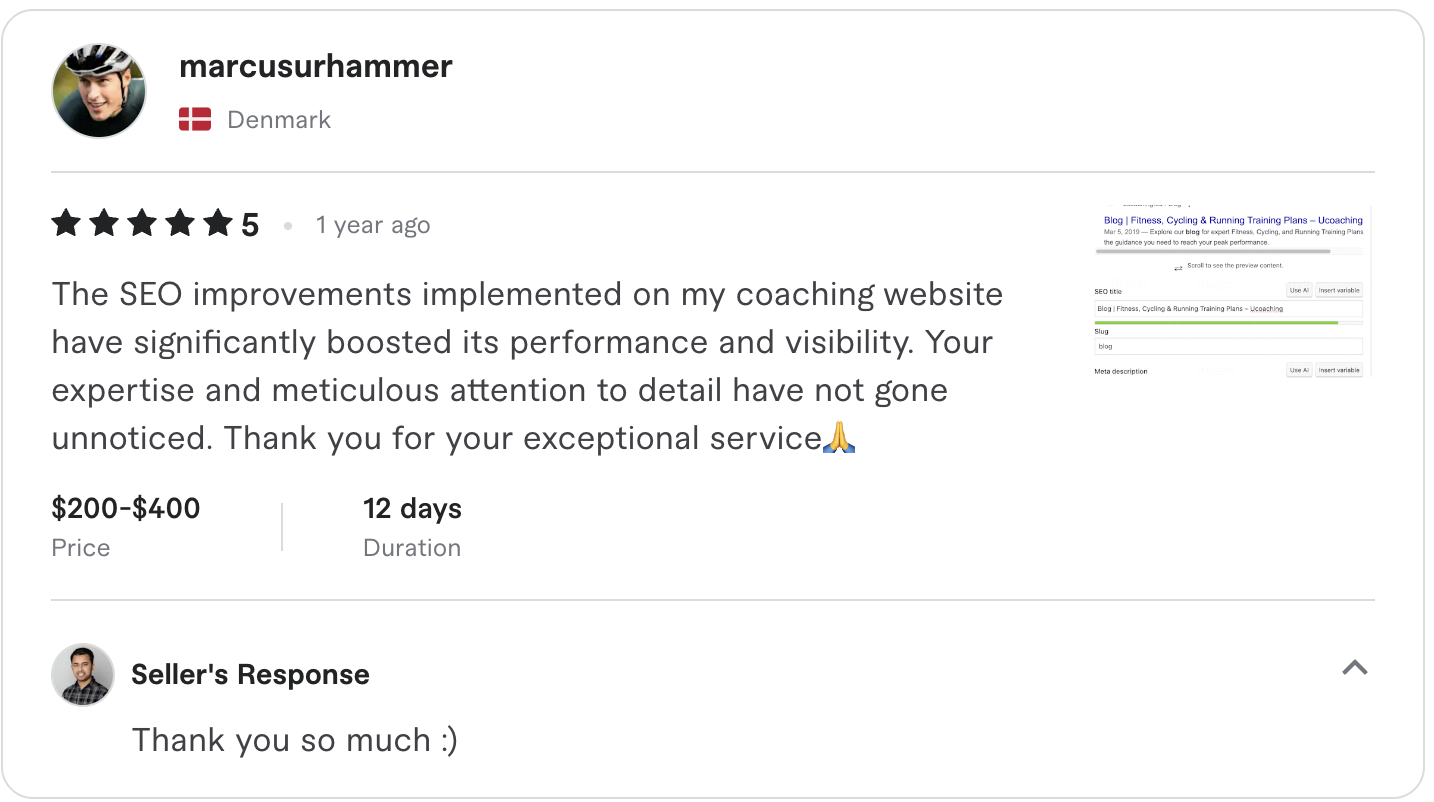Open the blog search result title link

click(1233, 220)
